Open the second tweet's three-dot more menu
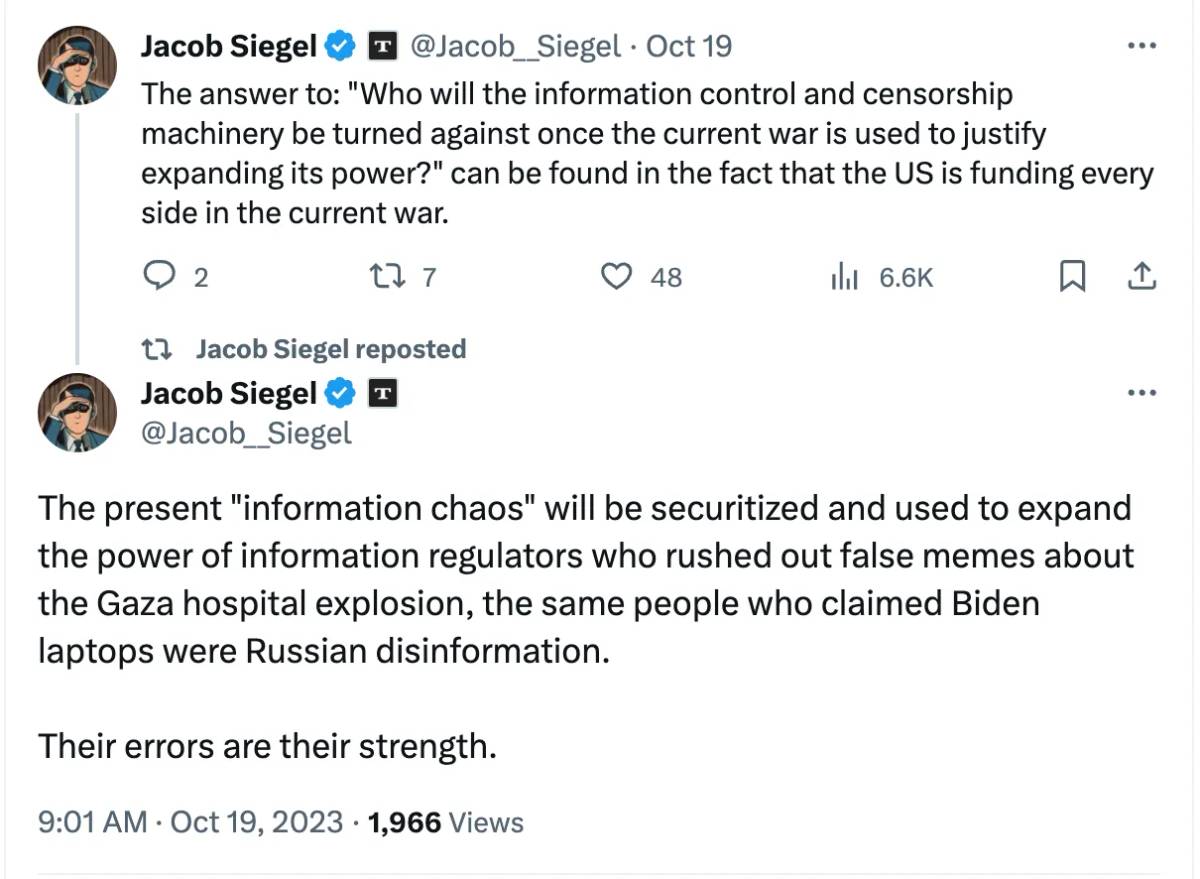The height and width of the screenshot is (879, 1200). pyautogui.click(x=1140, y=393)
